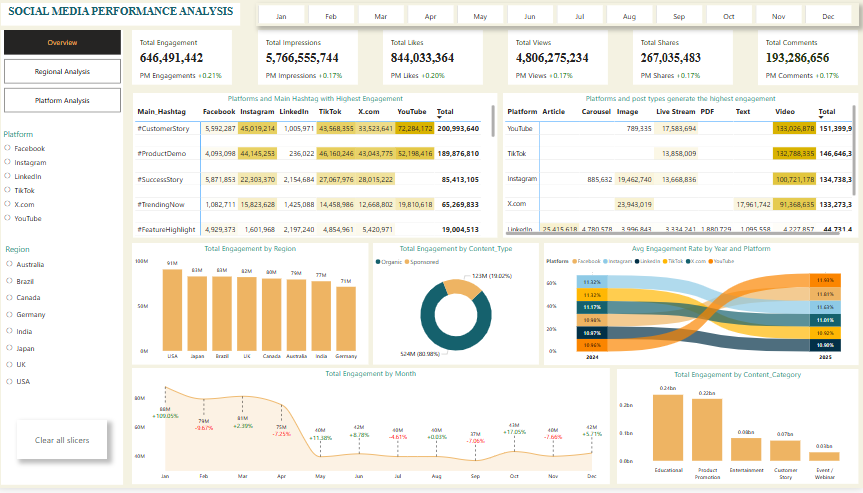Select TikTok platform radio option
The image size is (863, 493).
pyautogui.click(x=8, y=190)
